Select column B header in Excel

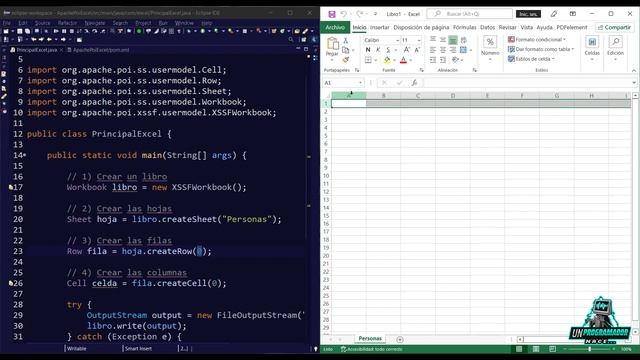pyautogui.click(x=383, y=96)
